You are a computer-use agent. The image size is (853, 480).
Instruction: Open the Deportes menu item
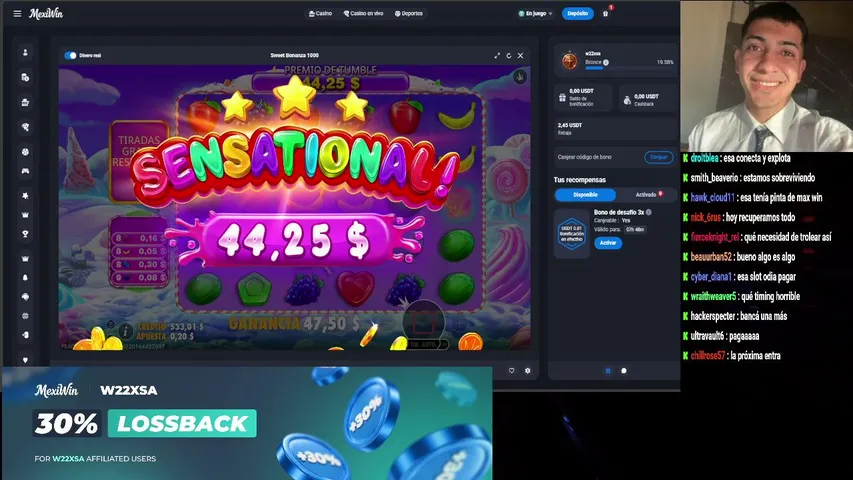tap(409, 14)
